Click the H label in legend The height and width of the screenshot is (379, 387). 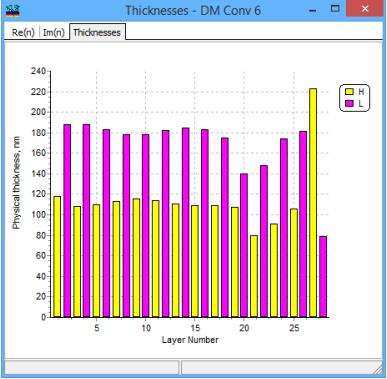(361, 92)
